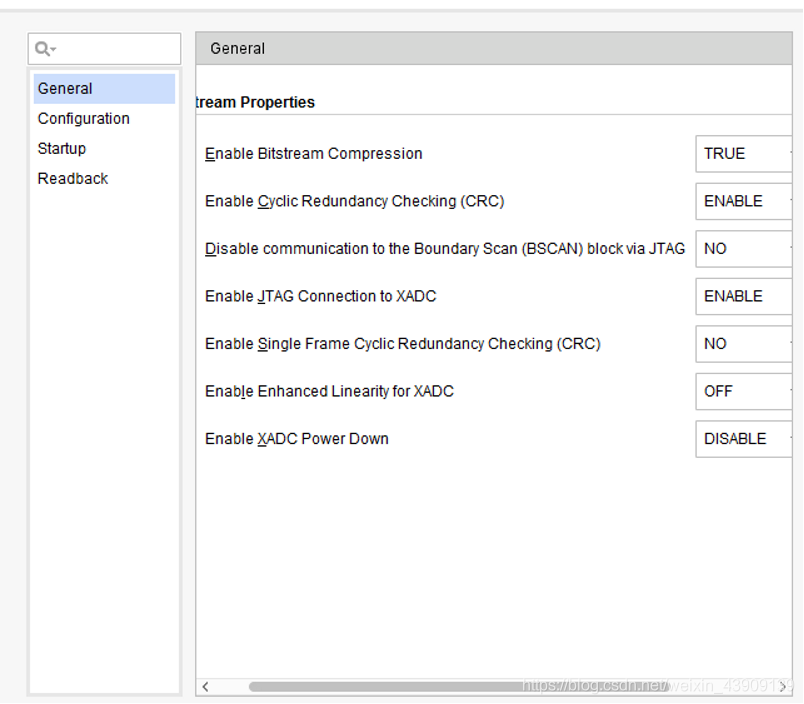Image resolution: width=804 pixels, height=704 pixels.
Task: Open Enhanced Linearity for XADC dropdown
Action: click(743, 391)
